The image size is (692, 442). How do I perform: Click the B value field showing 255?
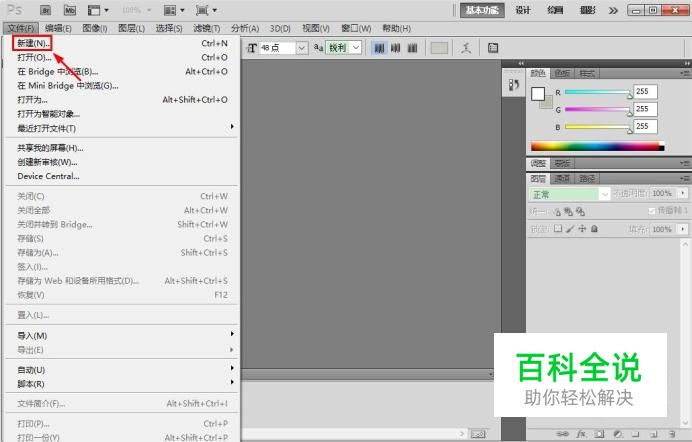[x=645, y=126]
